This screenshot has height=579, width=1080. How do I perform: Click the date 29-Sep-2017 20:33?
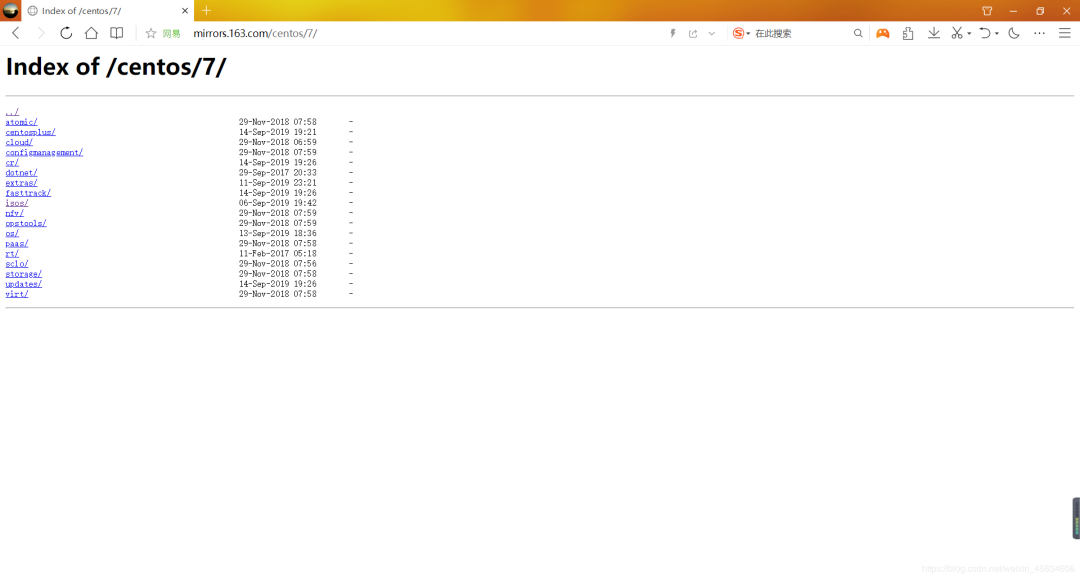click(278, 173)
